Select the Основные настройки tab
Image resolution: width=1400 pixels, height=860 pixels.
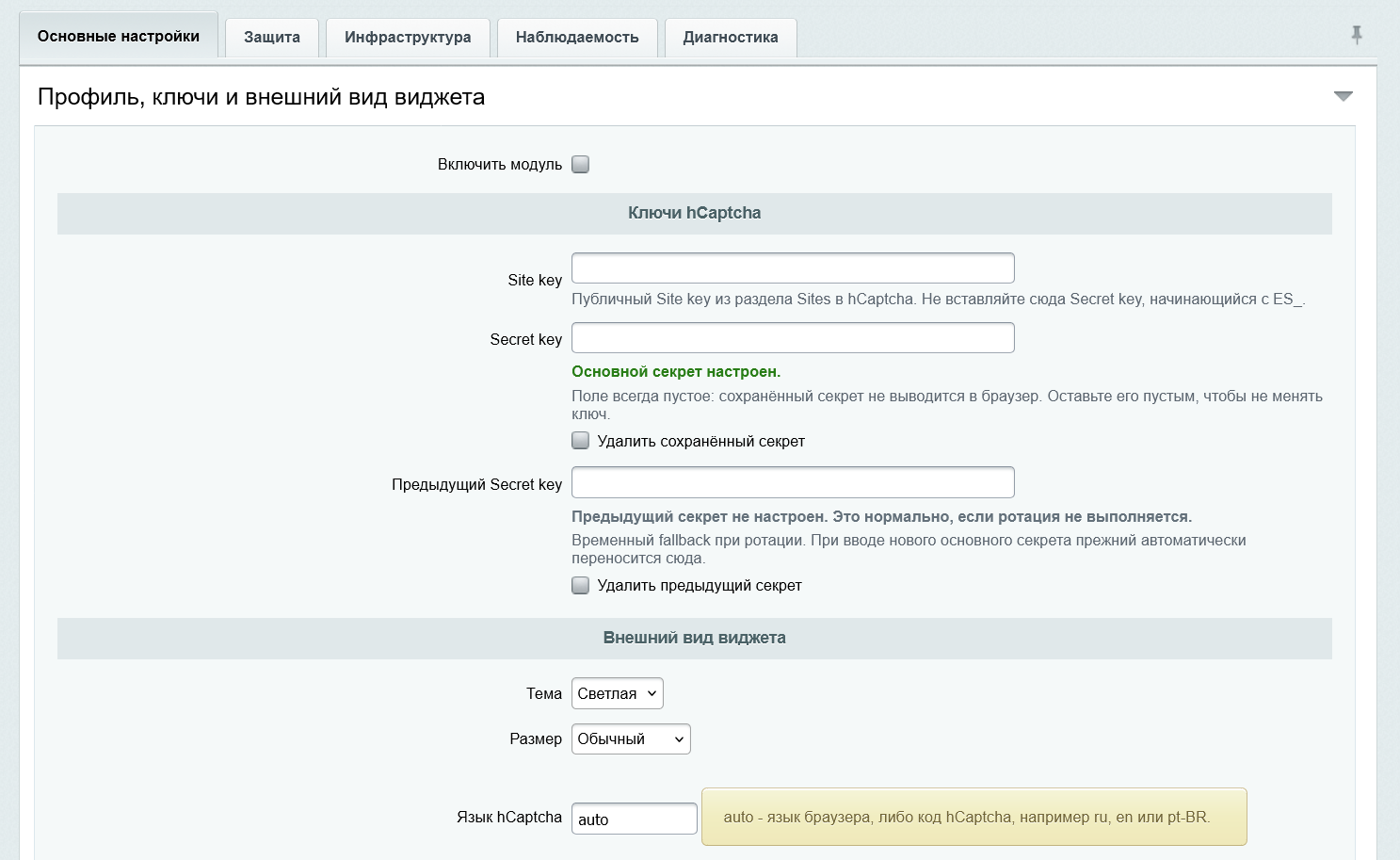[x=119, y=36]
